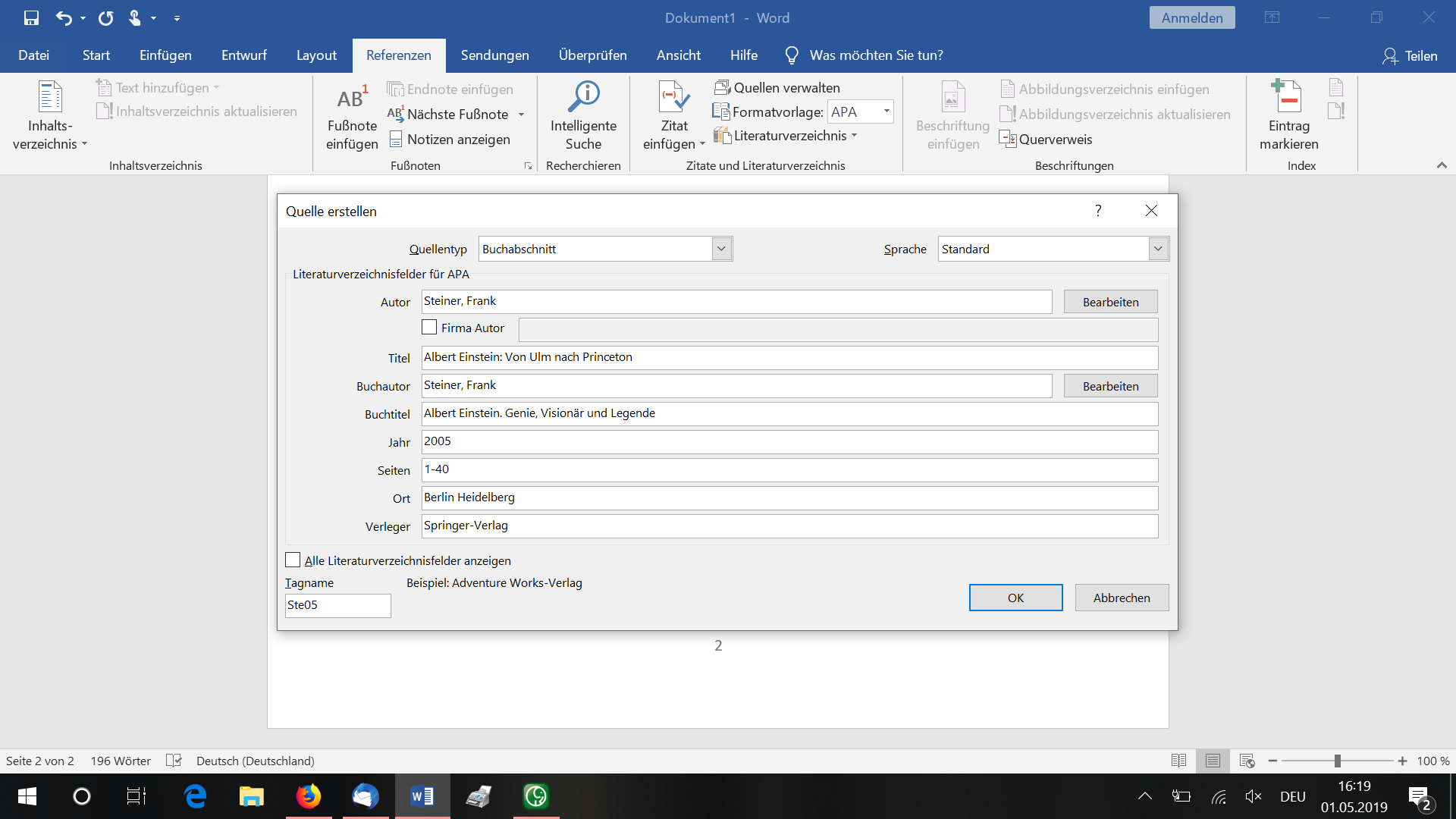Image resolution: width=1456 pixels, height=819 pixels.
Task: Click the Inhaltsverzeichnis icon
Action: coord(50,97)
